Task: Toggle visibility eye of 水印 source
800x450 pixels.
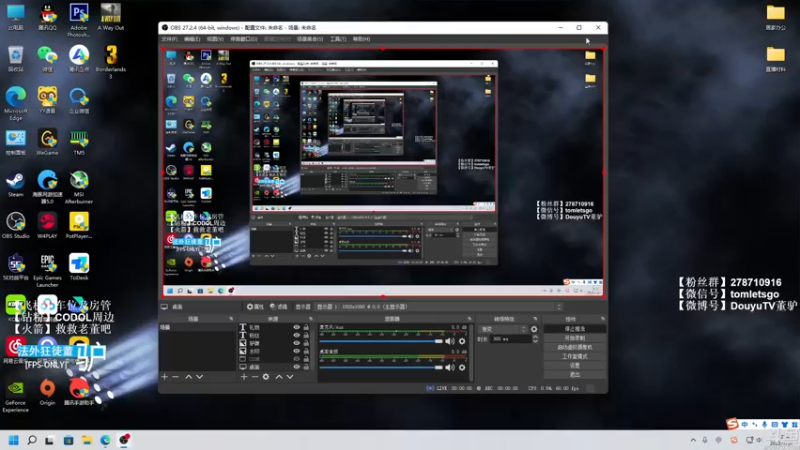Action: 296,351
